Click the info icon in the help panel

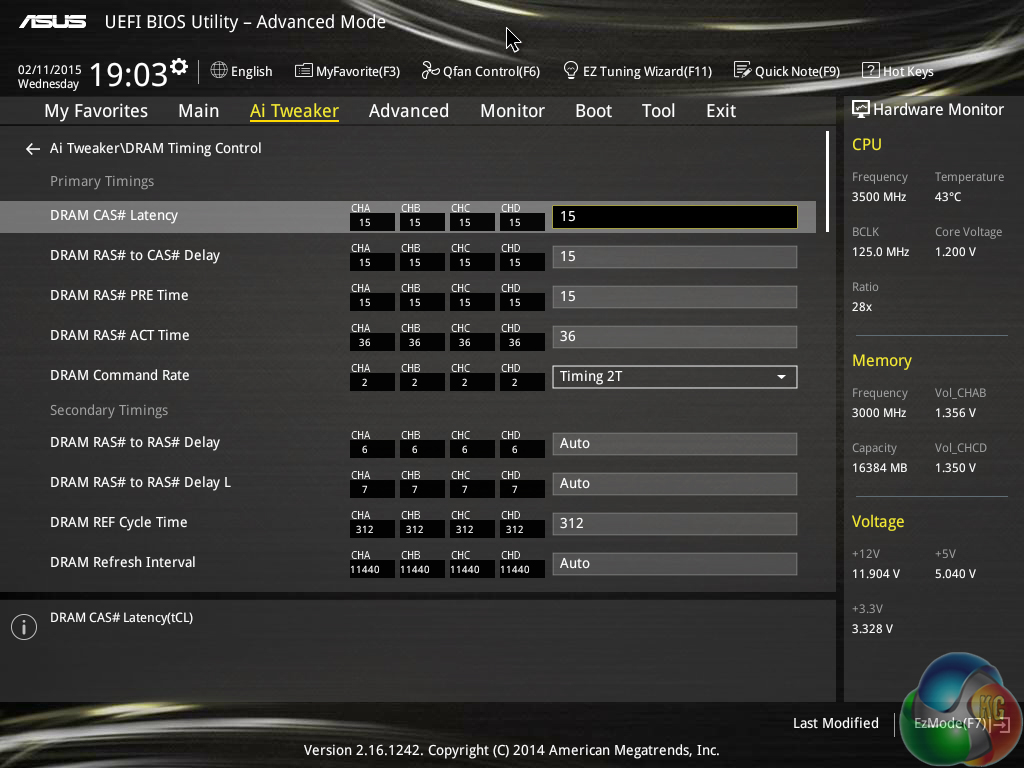[23, 627]
